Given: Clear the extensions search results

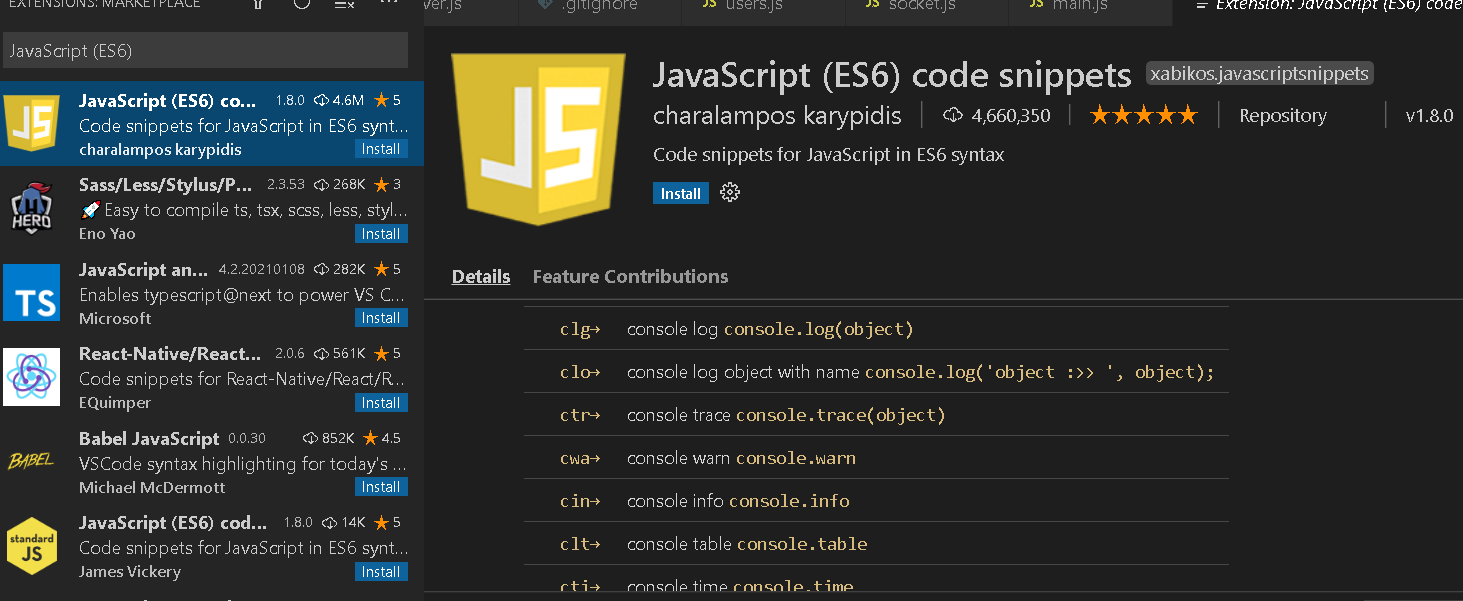Looking at the screenshot, I should (345, 6).
